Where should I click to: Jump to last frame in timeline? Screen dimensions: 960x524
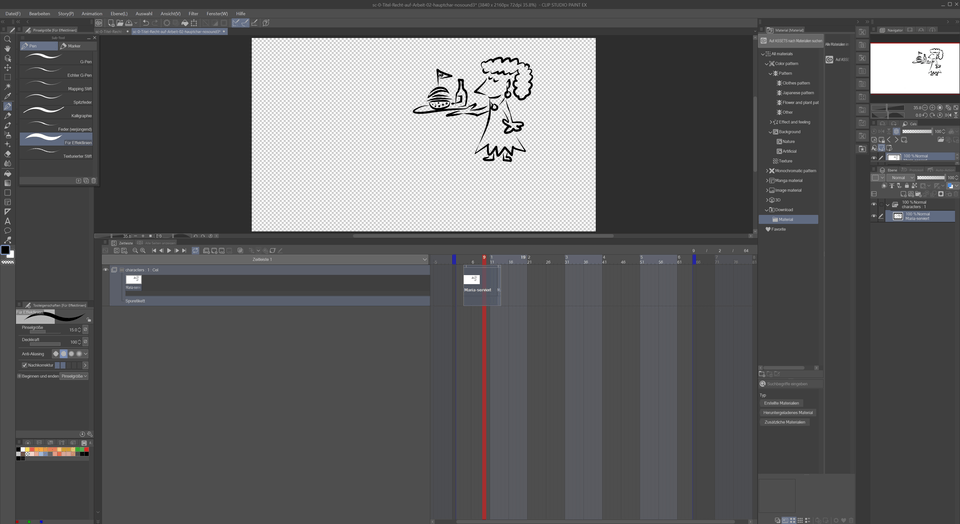184,250
